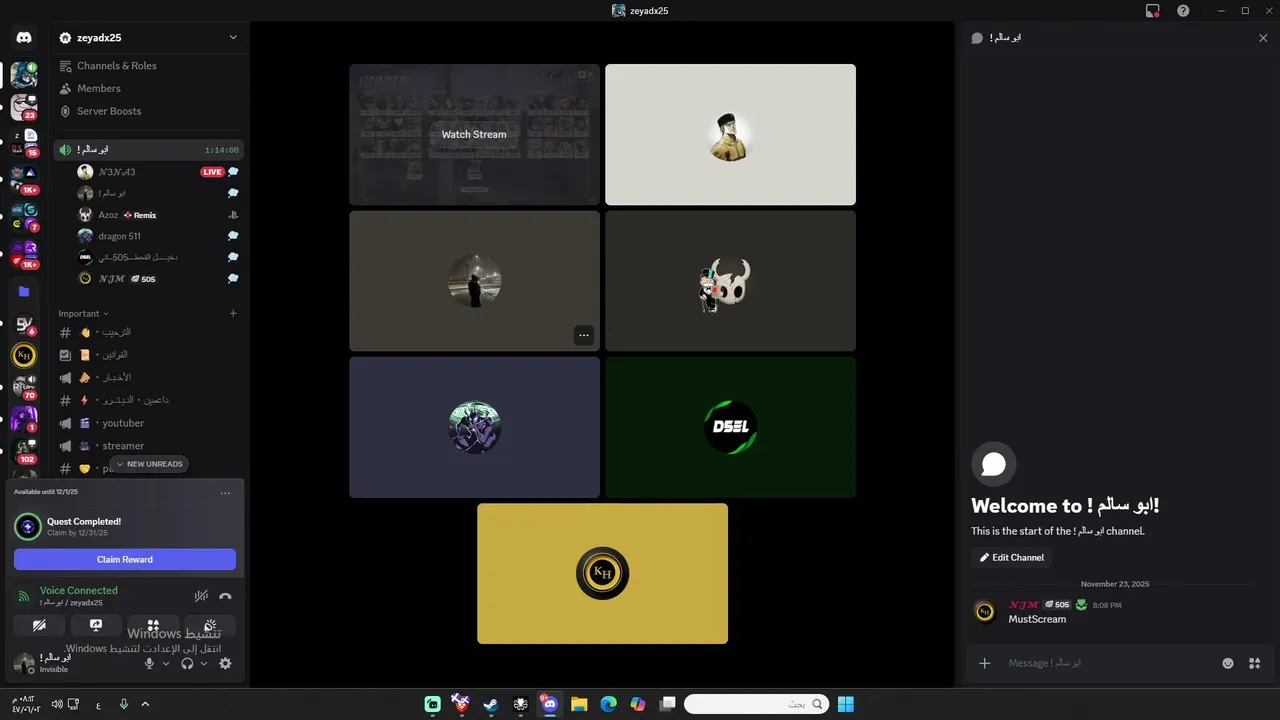The width and height of the screenshot is (1280, 720).
Task: Open taskbar volume control
Action: tap(57, 704)
